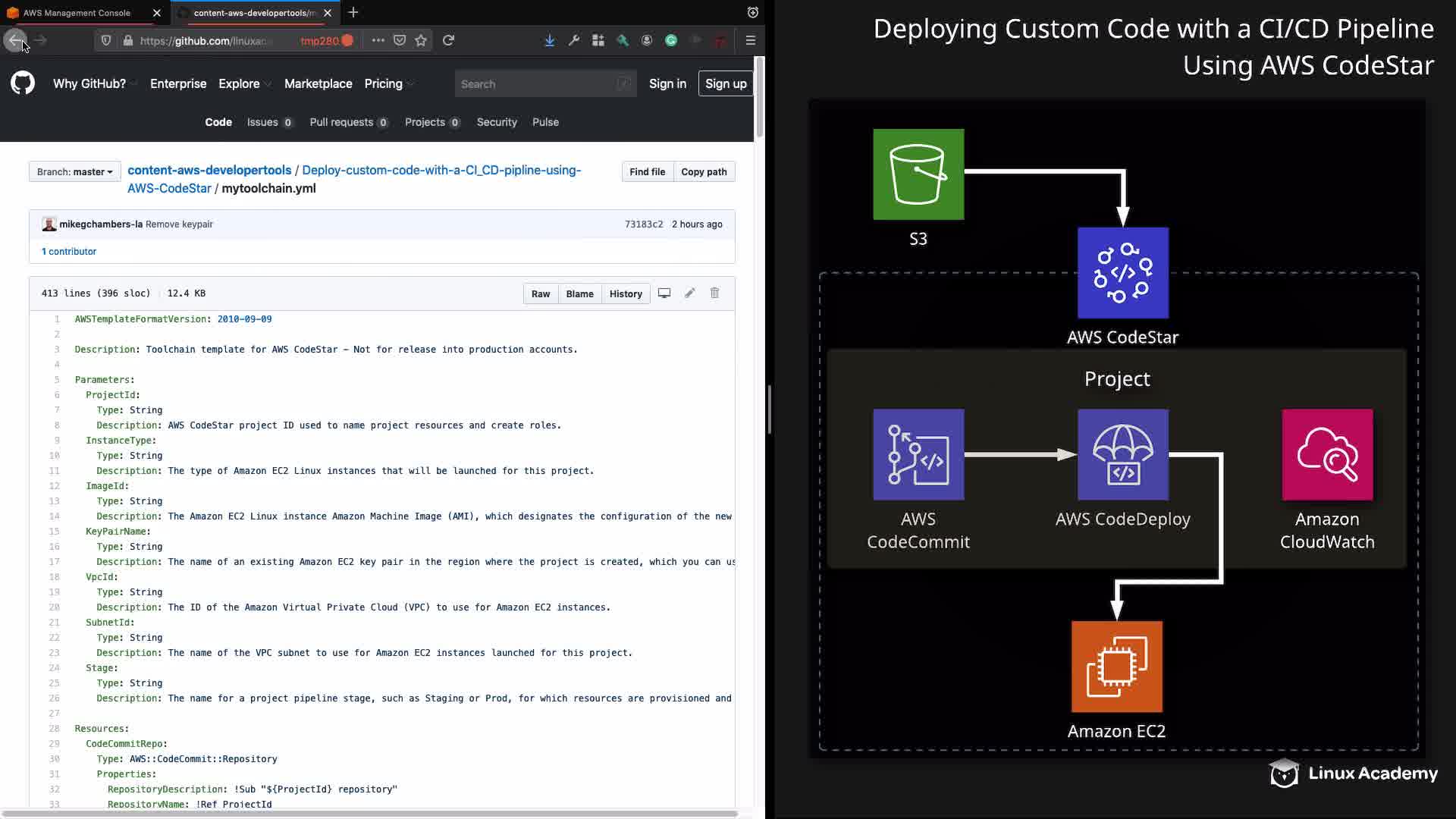The image size is (1456, 819).
Task: Reload the page with refresh icon
Action: (x=449, y=40)
